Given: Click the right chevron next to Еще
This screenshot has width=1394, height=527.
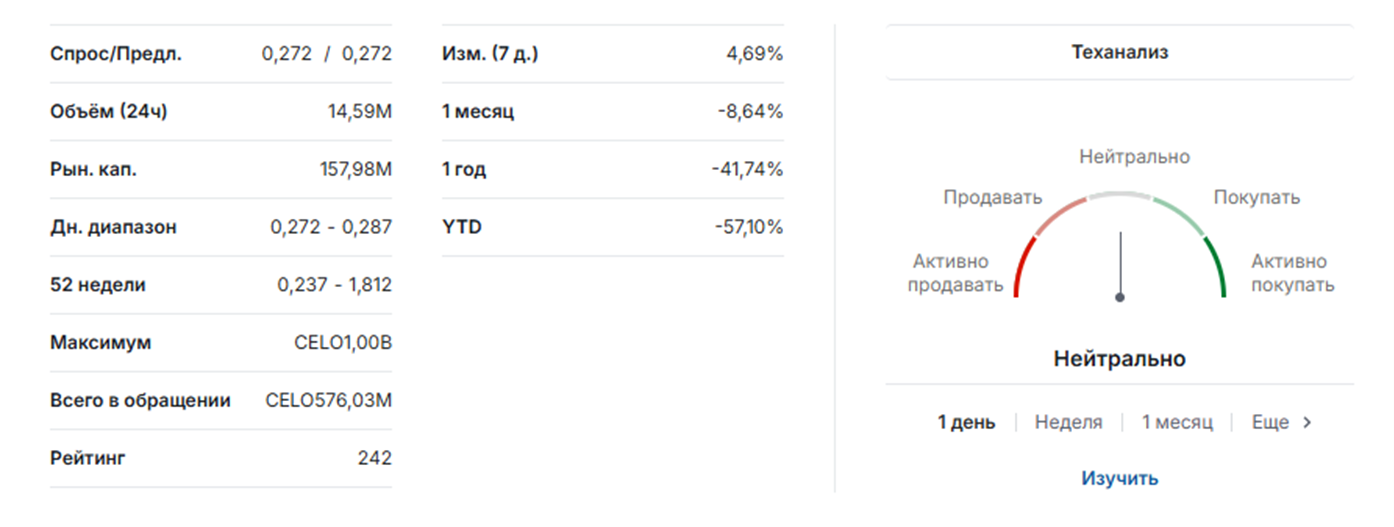Looking at the screenshot, I should point(1307,422).
